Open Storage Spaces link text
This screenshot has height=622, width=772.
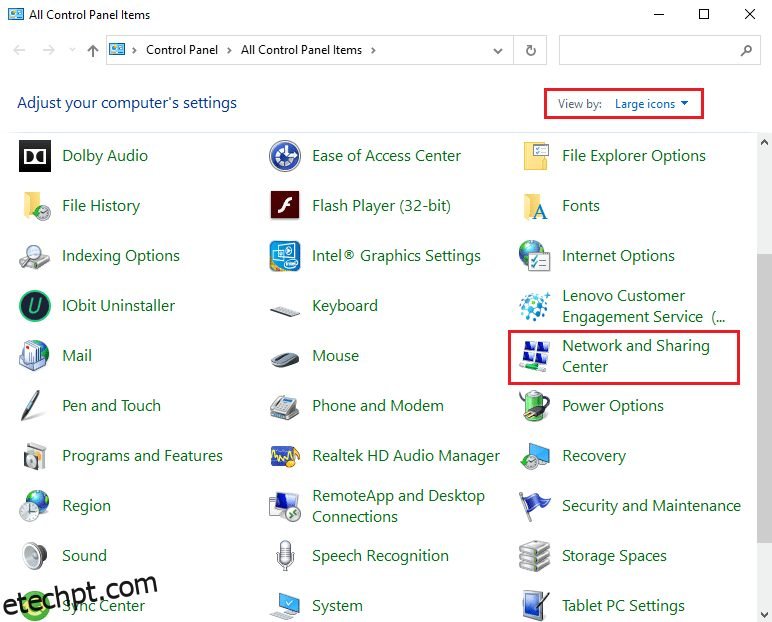[x=614, y=556]
